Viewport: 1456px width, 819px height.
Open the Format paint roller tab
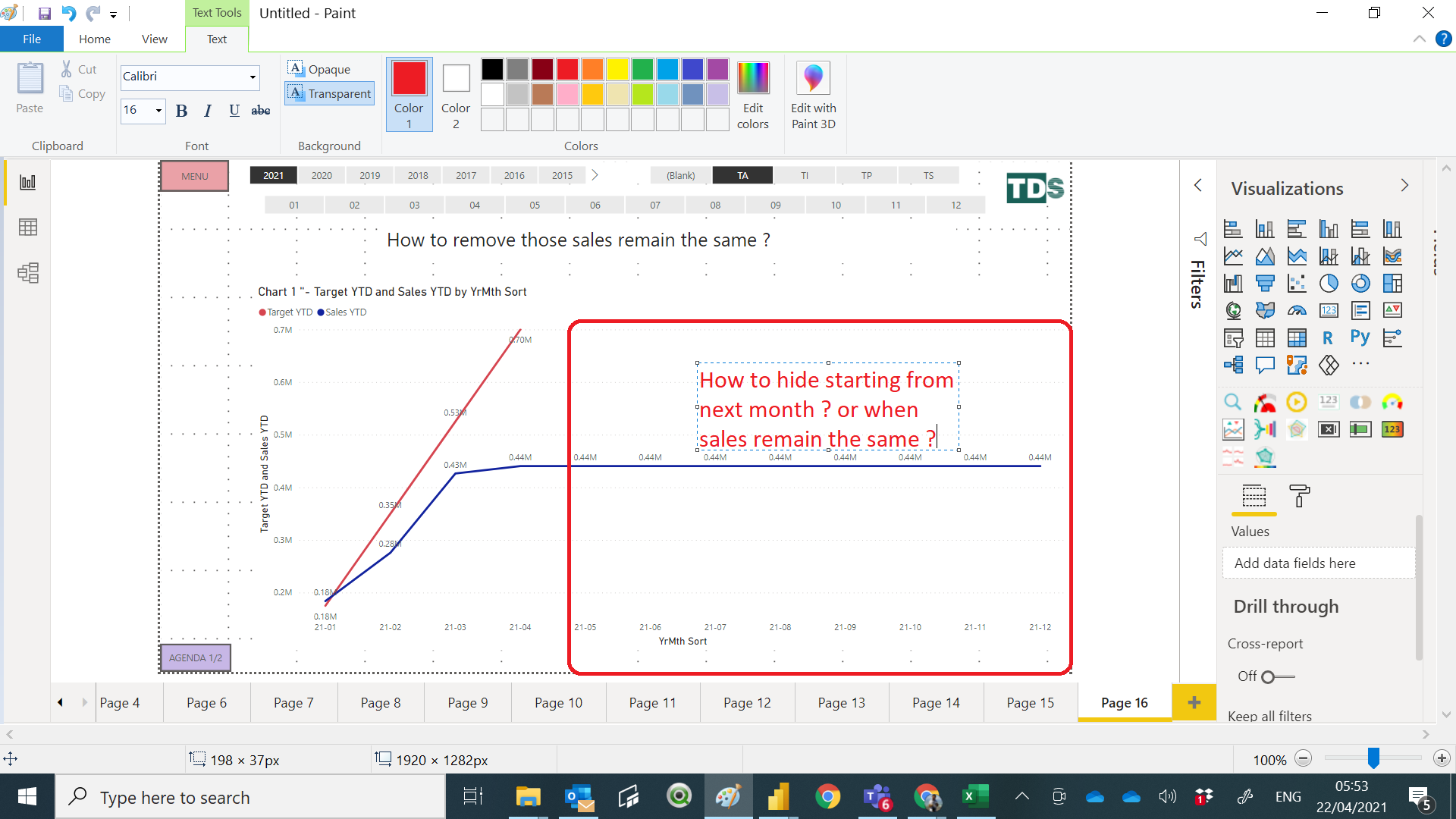click(x=1299, y=496)
